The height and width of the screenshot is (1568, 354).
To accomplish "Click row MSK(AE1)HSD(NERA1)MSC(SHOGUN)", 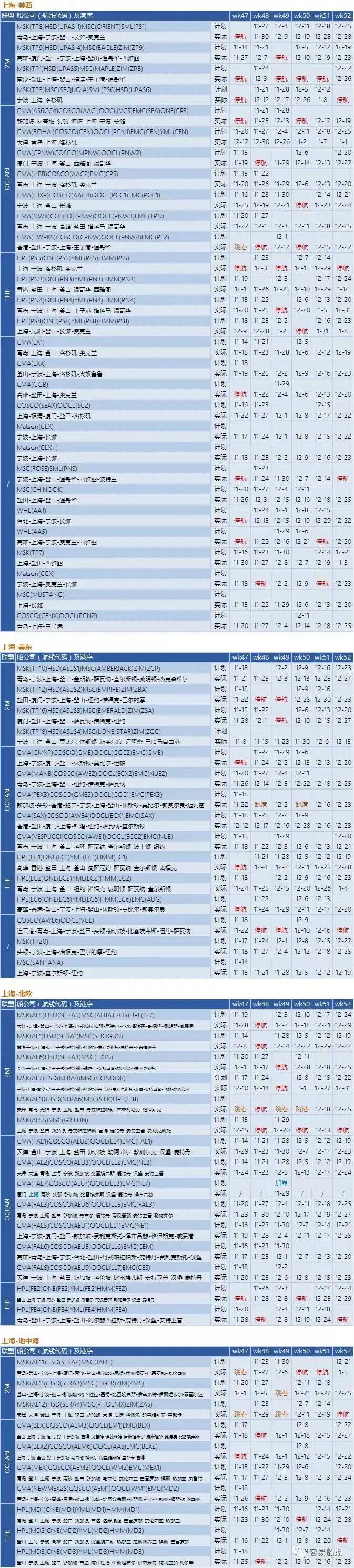I will point(113,1035).
